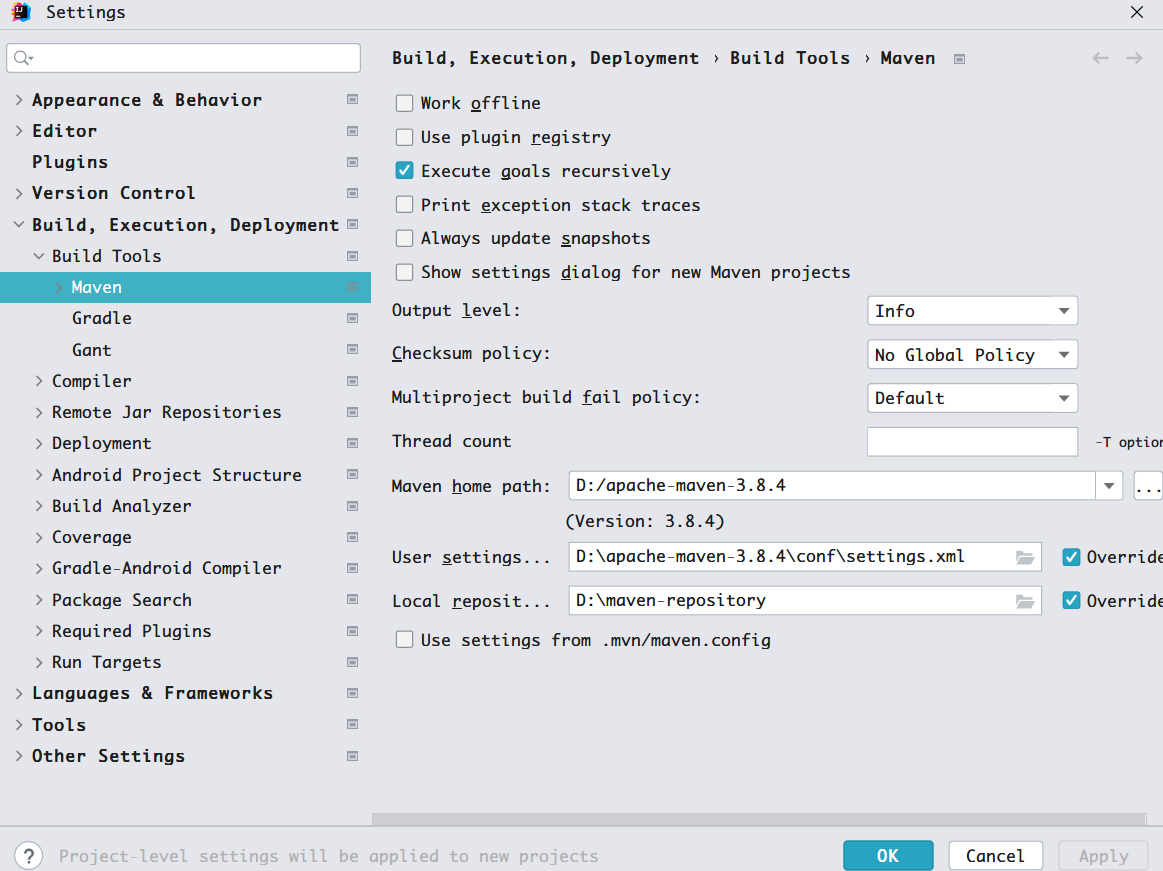Check Show settings dialog for new Maven projects
Screen dimensions: 1163x871
[404, 272]
